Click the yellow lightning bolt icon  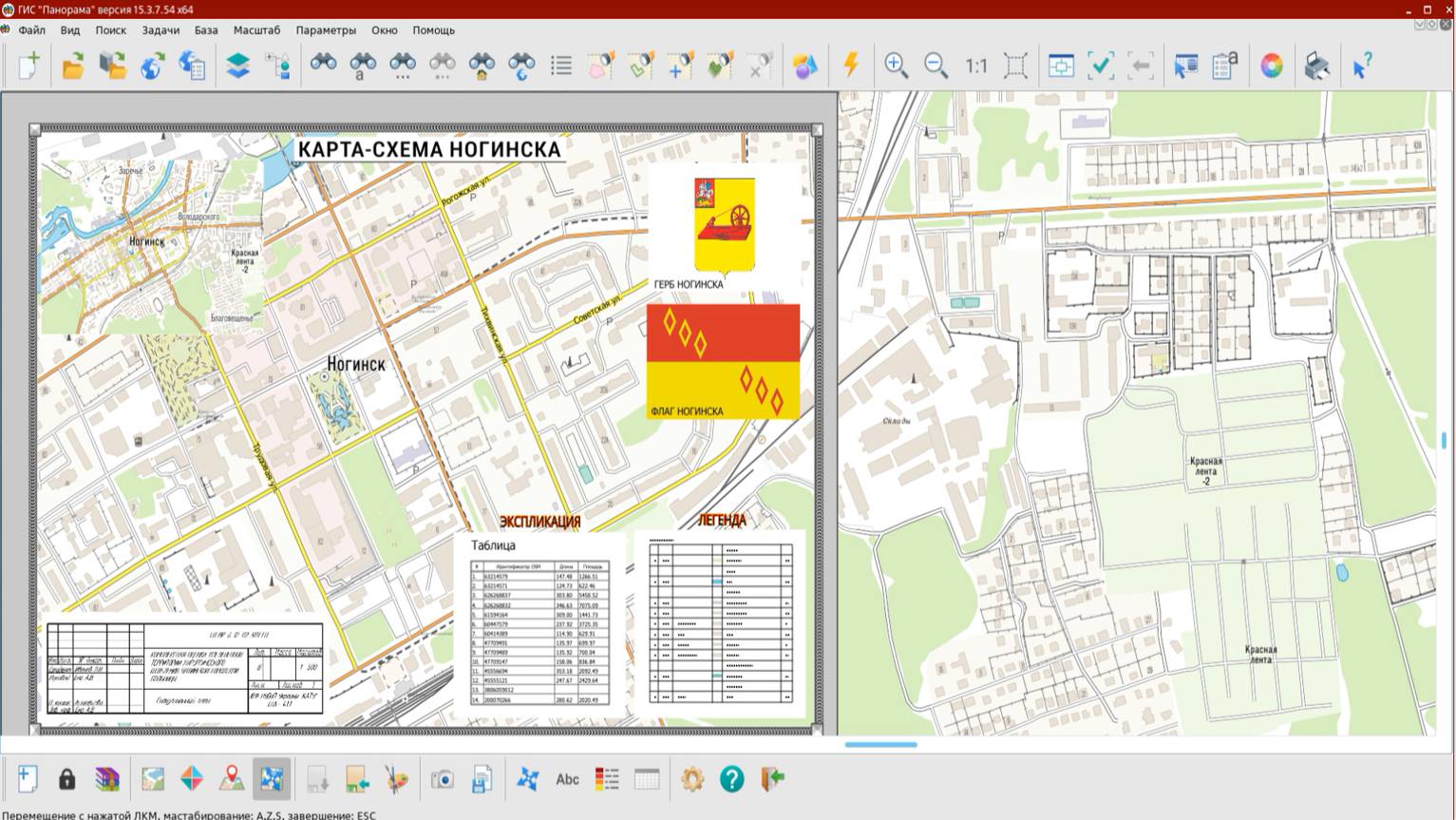(x=851, y=66)
